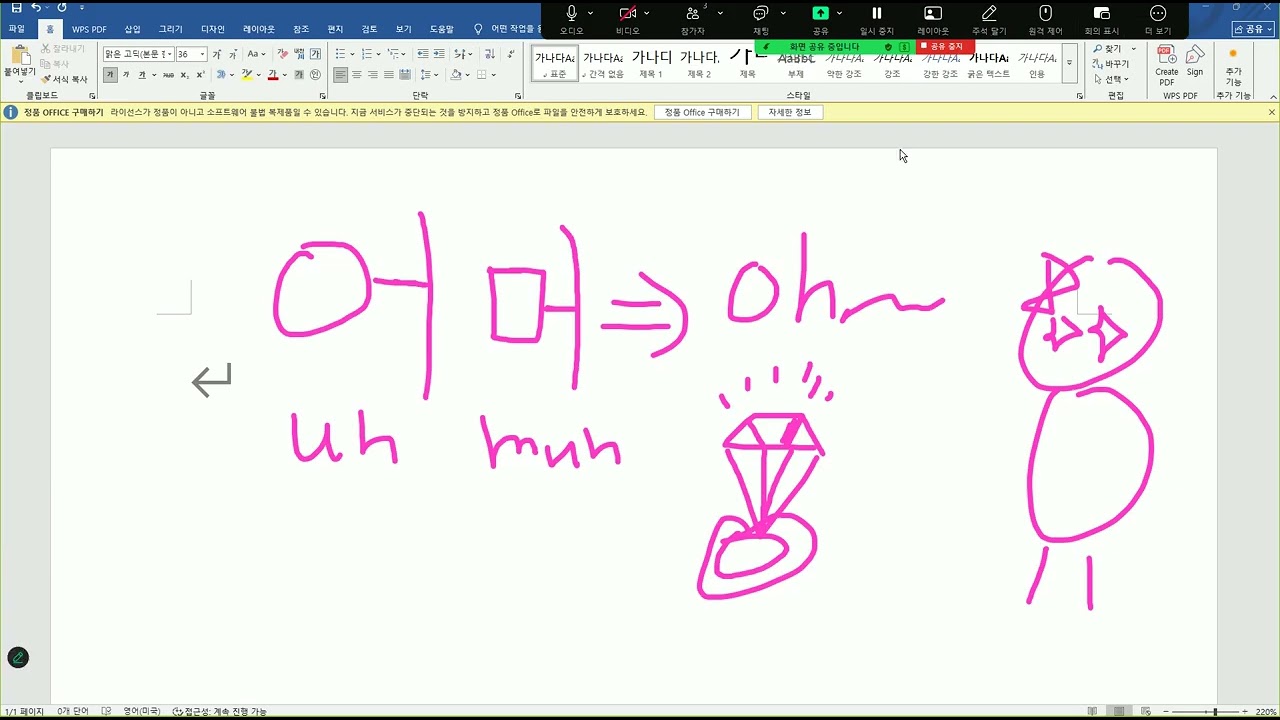Expand the styles gallery more arrow

[1069, 62]
